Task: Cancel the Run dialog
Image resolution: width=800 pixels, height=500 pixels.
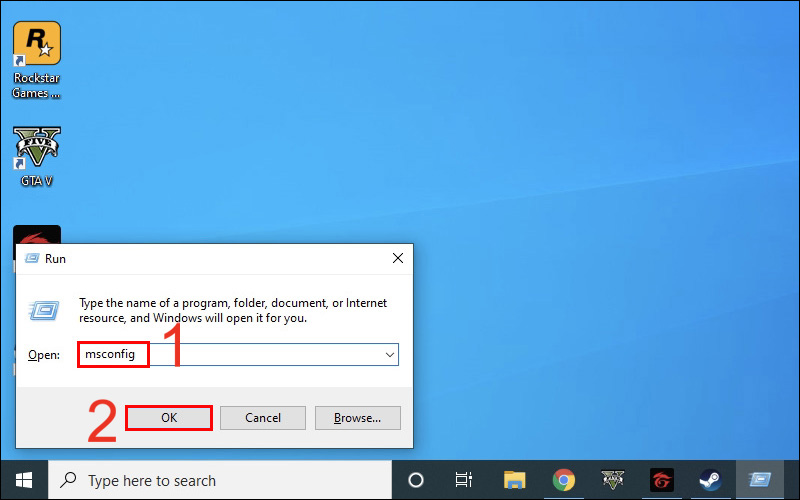Action: click(x=263, y=418)
